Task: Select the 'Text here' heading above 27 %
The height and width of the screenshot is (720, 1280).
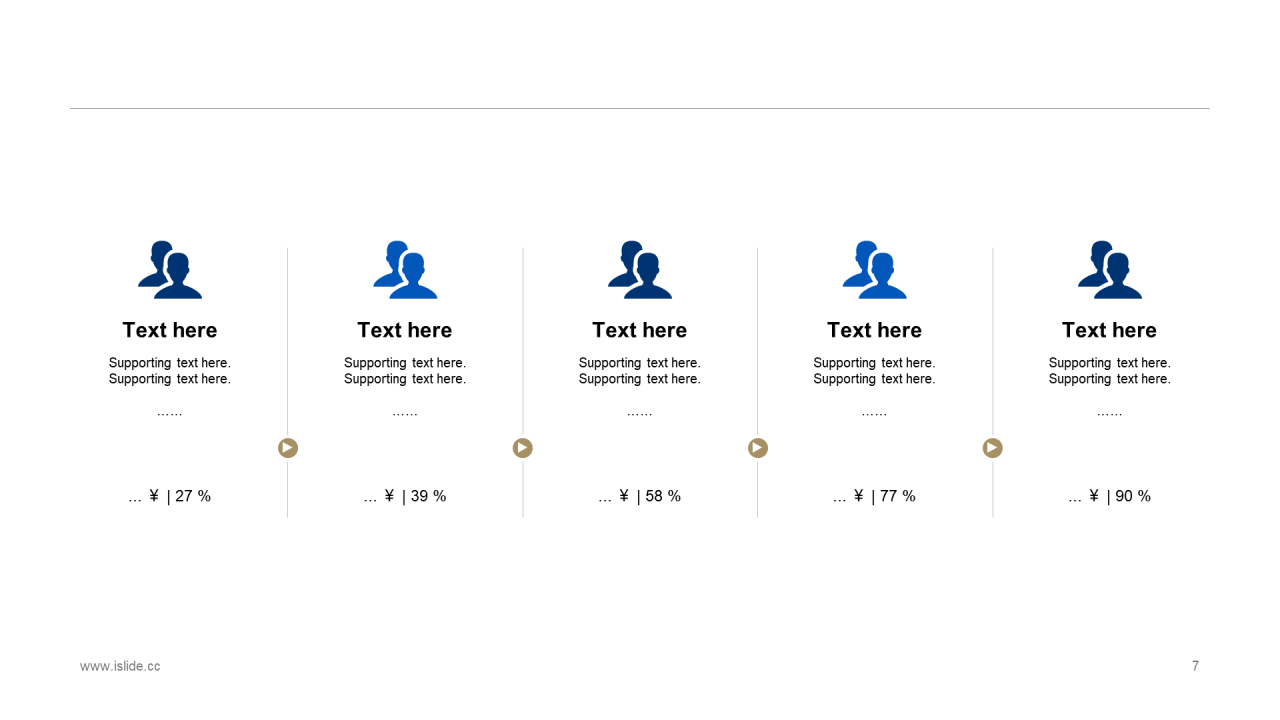Action: coord(170,330)
